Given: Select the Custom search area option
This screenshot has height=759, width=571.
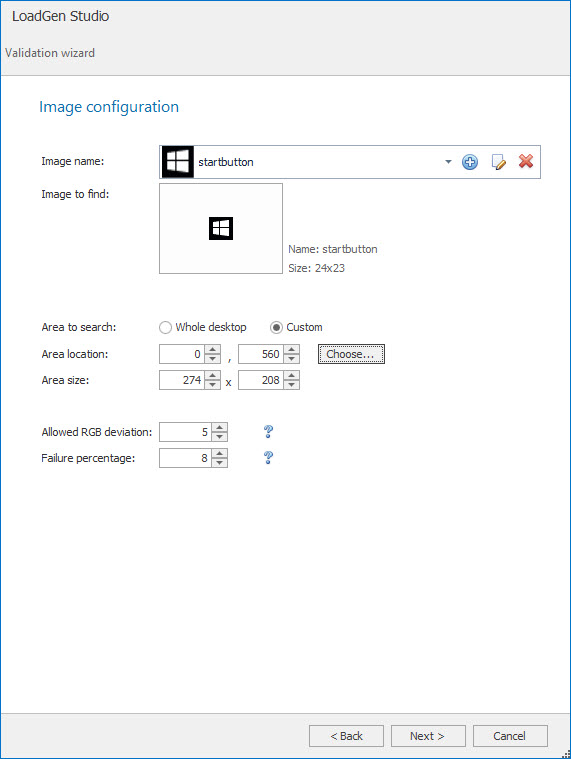Looking at the screenshot, I should point(276,328).
